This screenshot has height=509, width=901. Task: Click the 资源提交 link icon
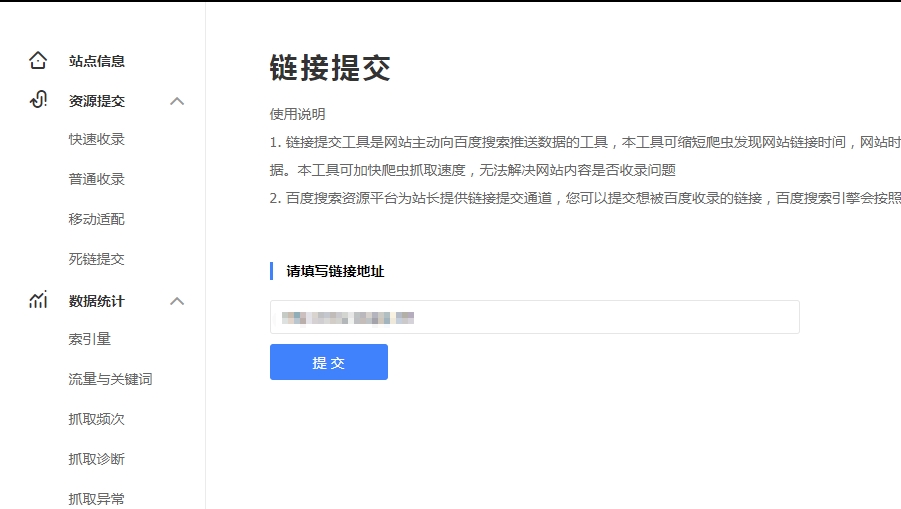tap(38, 100)
